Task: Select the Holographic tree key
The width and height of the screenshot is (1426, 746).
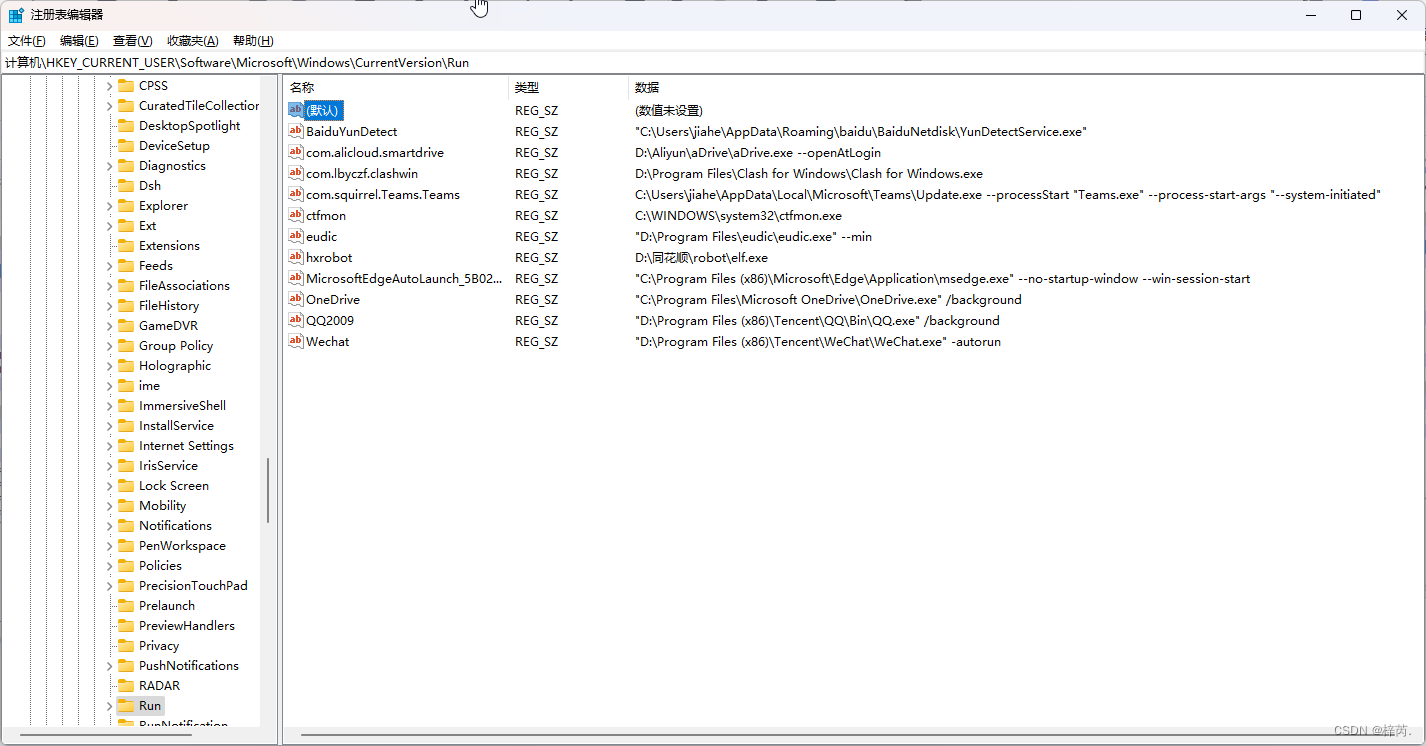Action: point(175,366)
